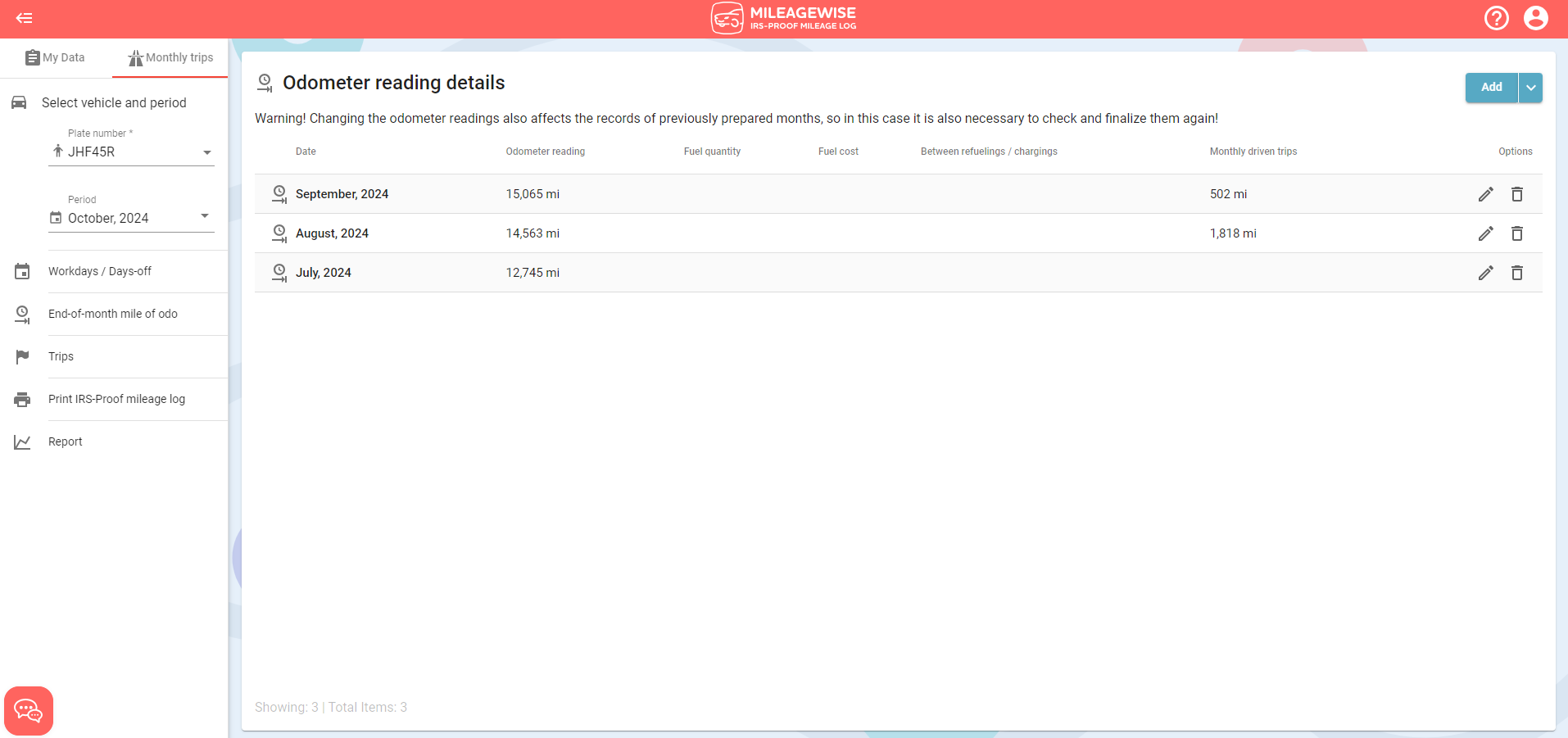Click the 502 mi monthly trips value
This screenshot has width=1568, height=738.
(x=1228, y=194)
